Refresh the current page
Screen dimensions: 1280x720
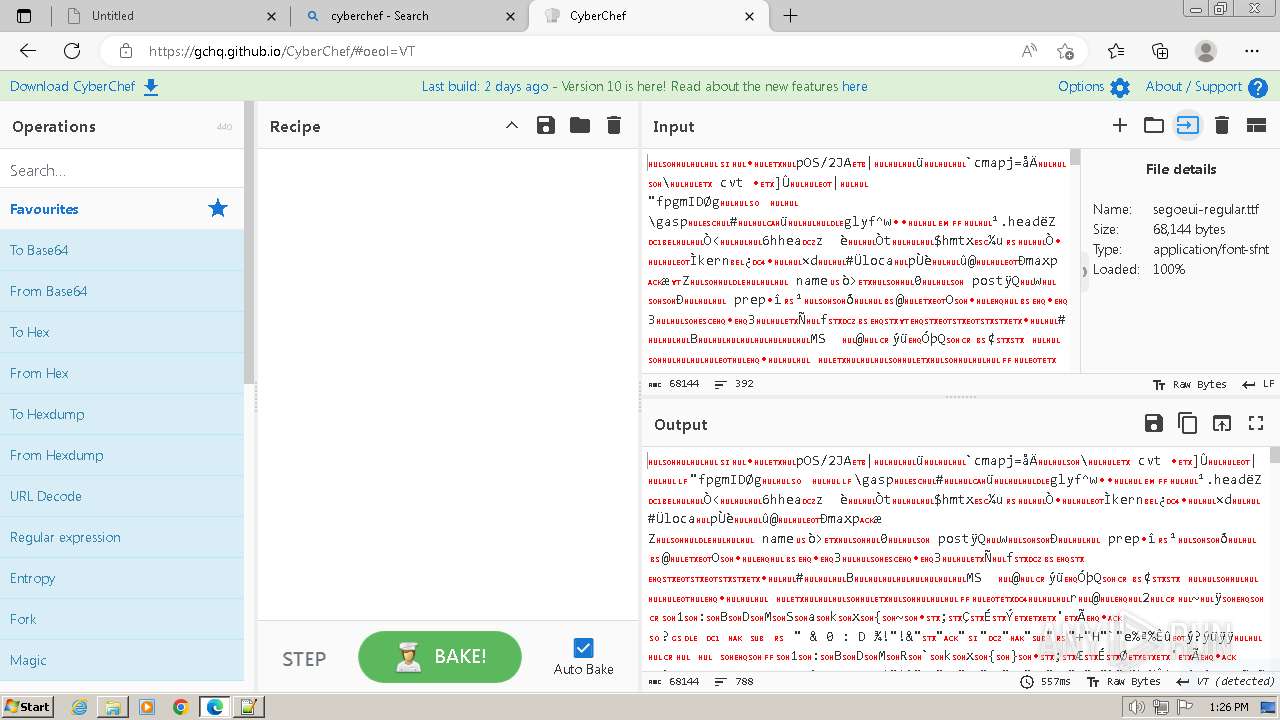pyautogui.click(x=72, y=51)
